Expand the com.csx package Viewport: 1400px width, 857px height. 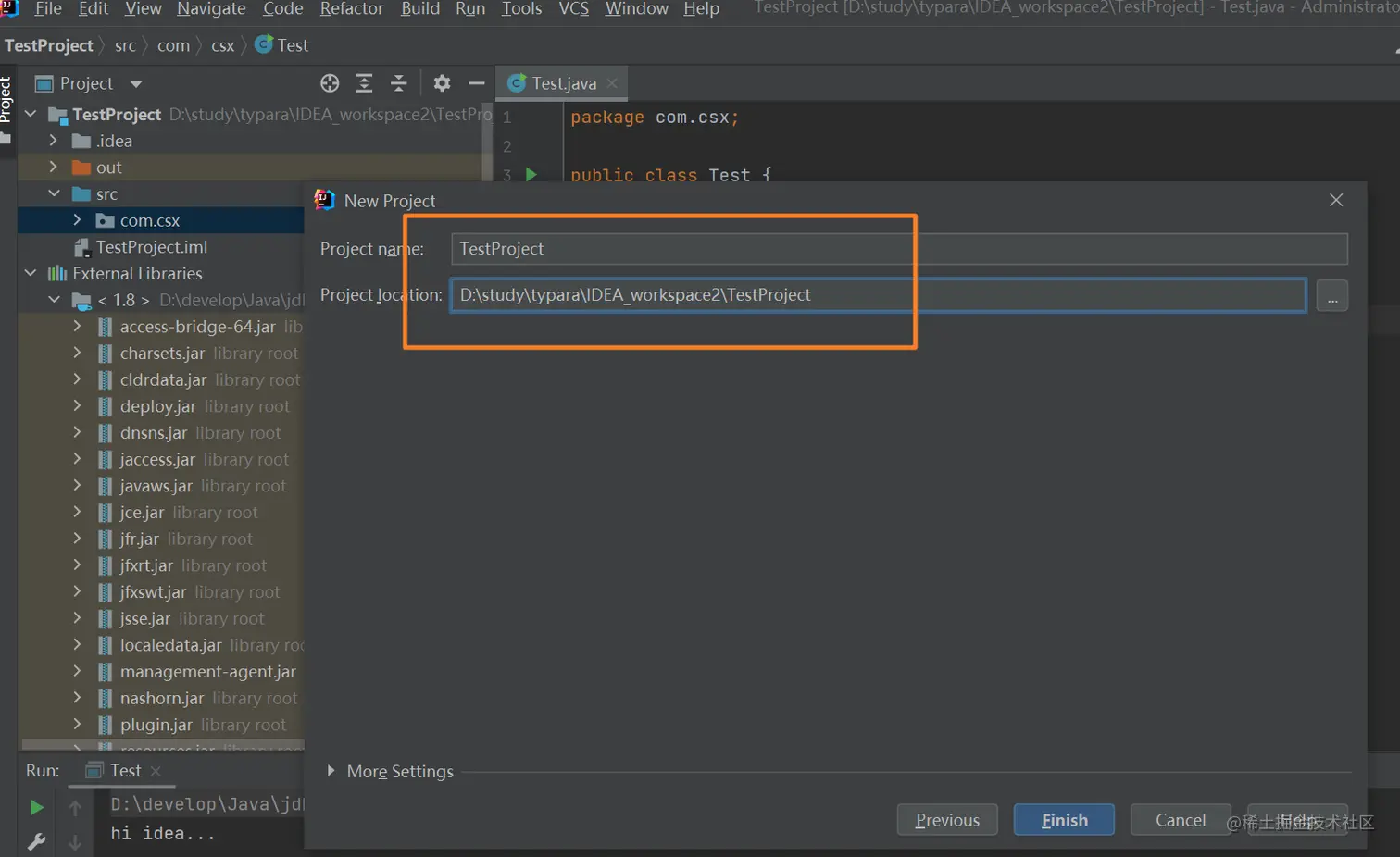[77, 220]
